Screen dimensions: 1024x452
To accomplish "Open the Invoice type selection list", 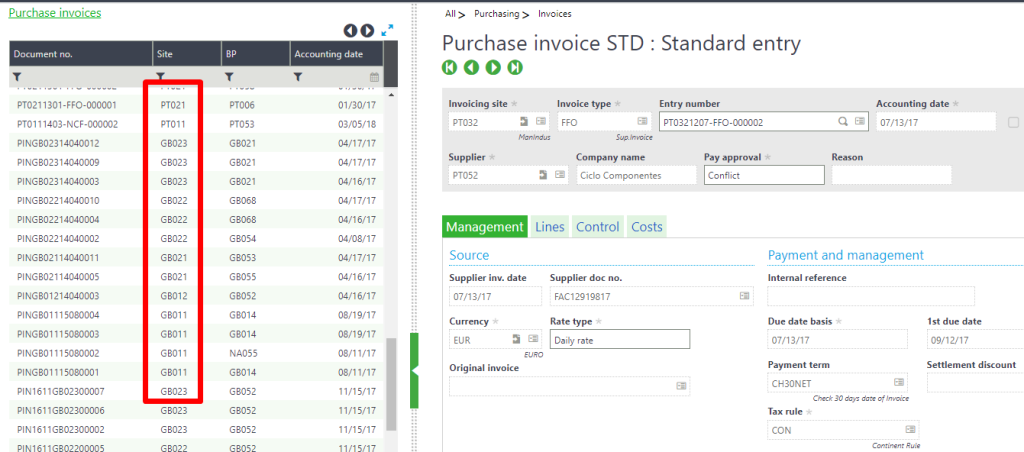I will coord(641,122).
